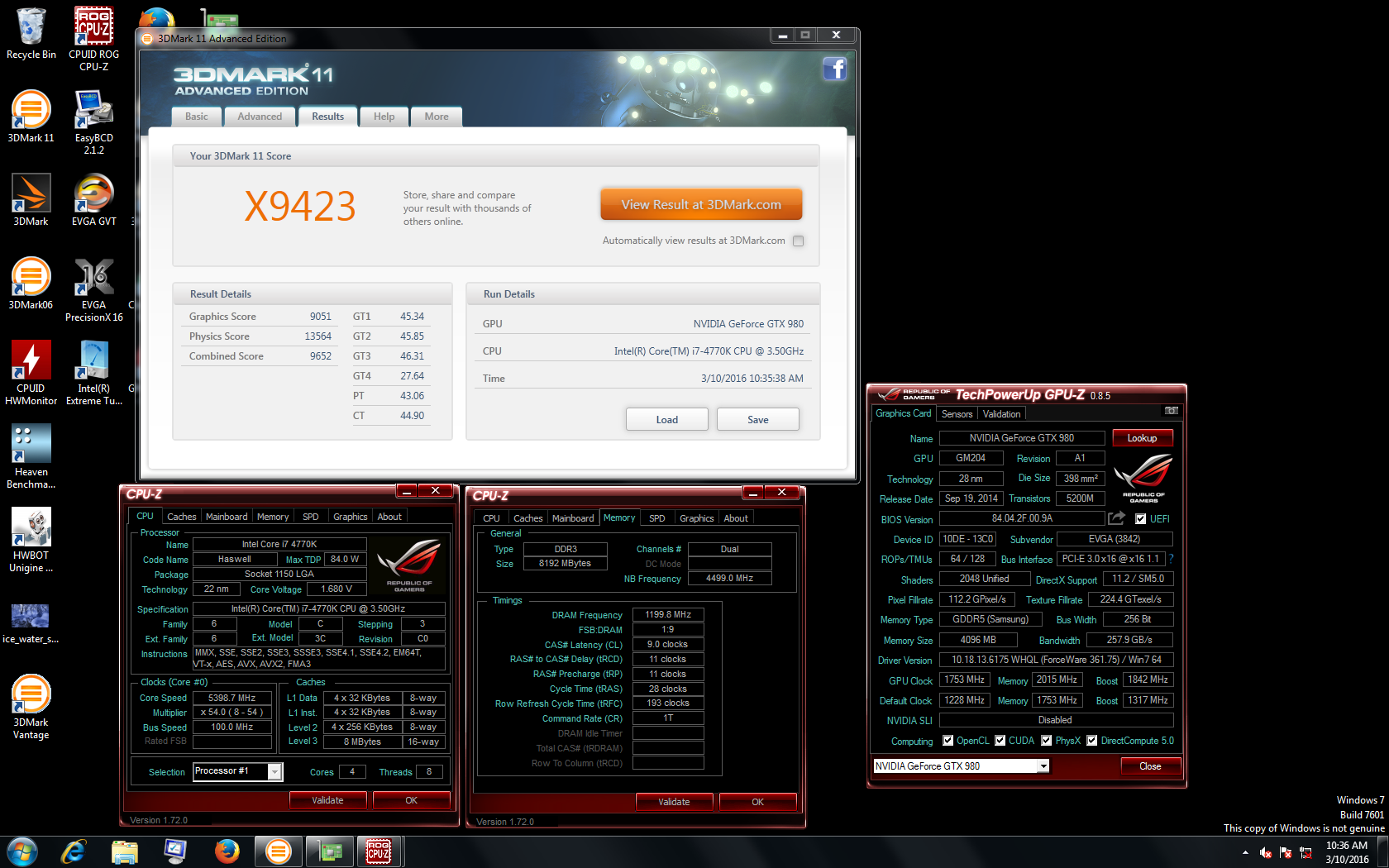Switch to GPU-Z taskbar button
Screen dimensions: 1389x868
(x=330, y=851)
